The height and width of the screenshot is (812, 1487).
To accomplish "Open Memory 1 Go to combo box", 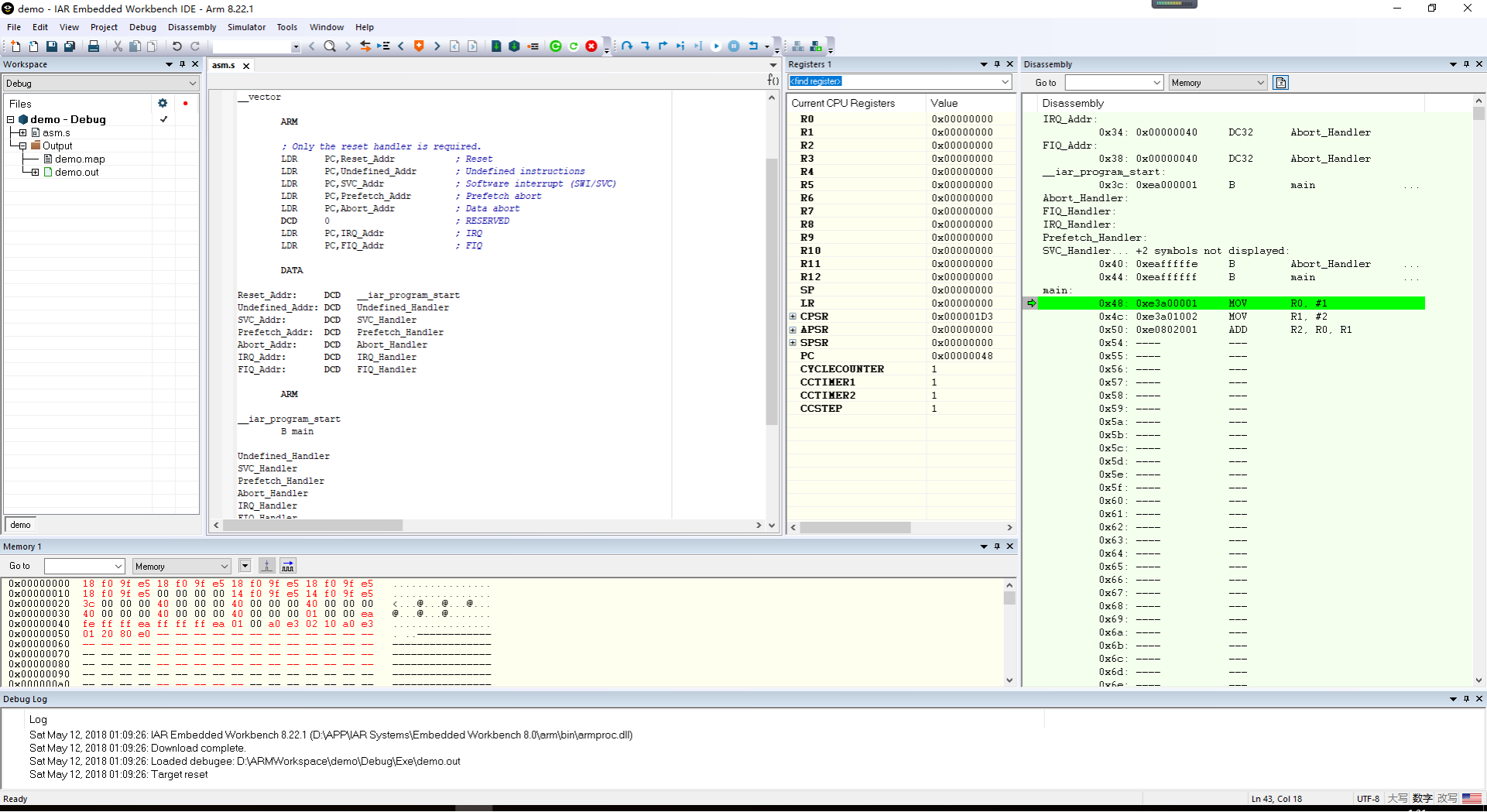I will click(x=84, y=567).
